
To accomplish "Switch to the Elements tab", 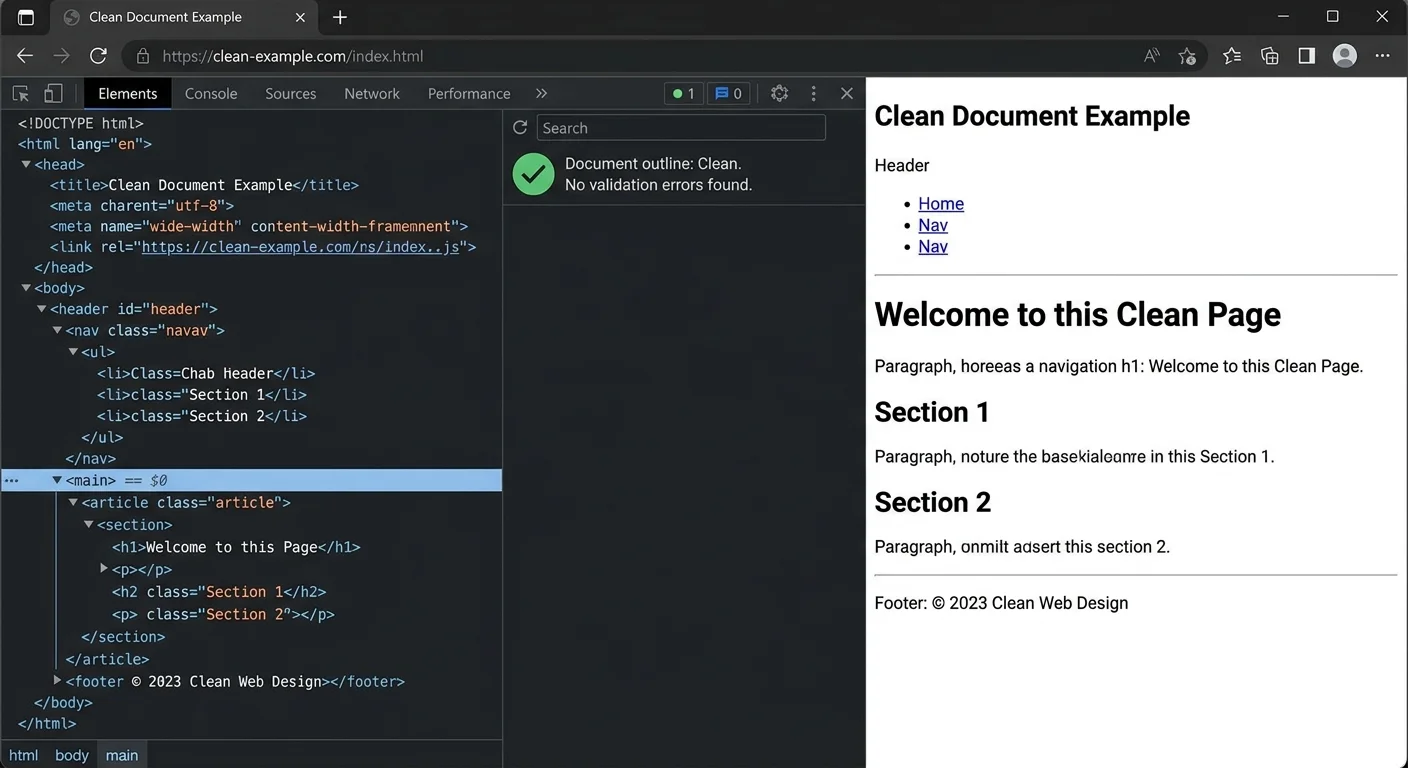I will click(127, 93).
